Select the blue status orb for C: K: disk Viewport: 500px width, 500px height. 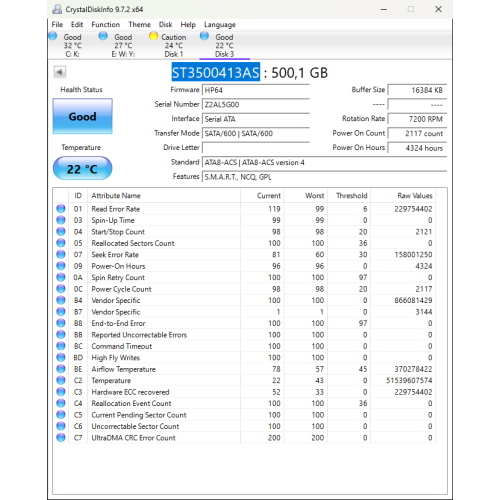point(53,36)
